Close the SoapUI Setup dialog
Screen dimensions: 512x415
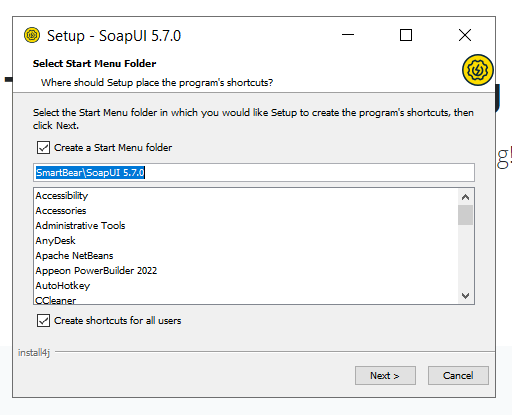tap(465, 35)
